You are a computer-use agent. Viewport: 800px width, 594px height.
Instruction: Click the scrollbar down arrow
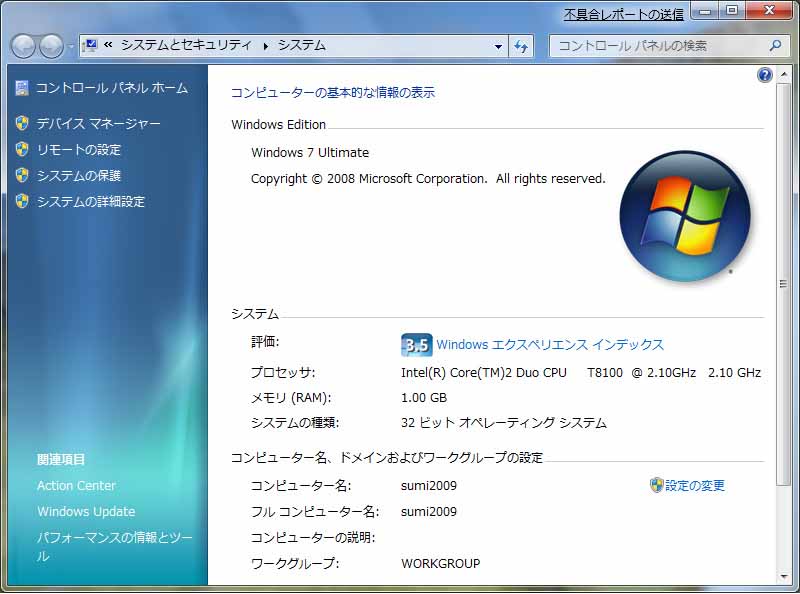[x=783, y=577]
